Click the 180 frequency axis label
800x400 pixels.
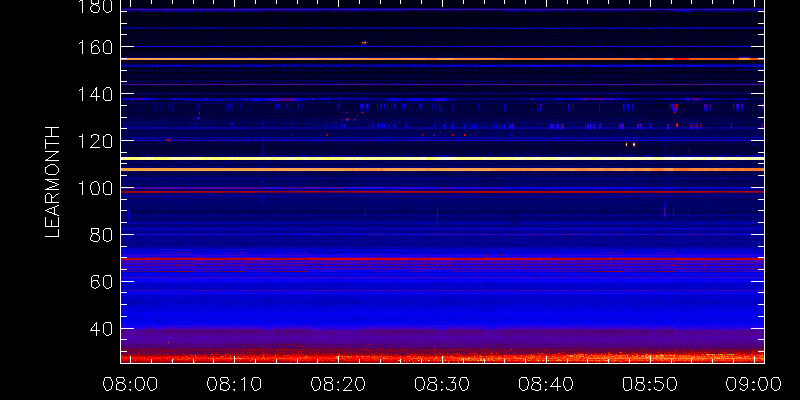point(94,7)
